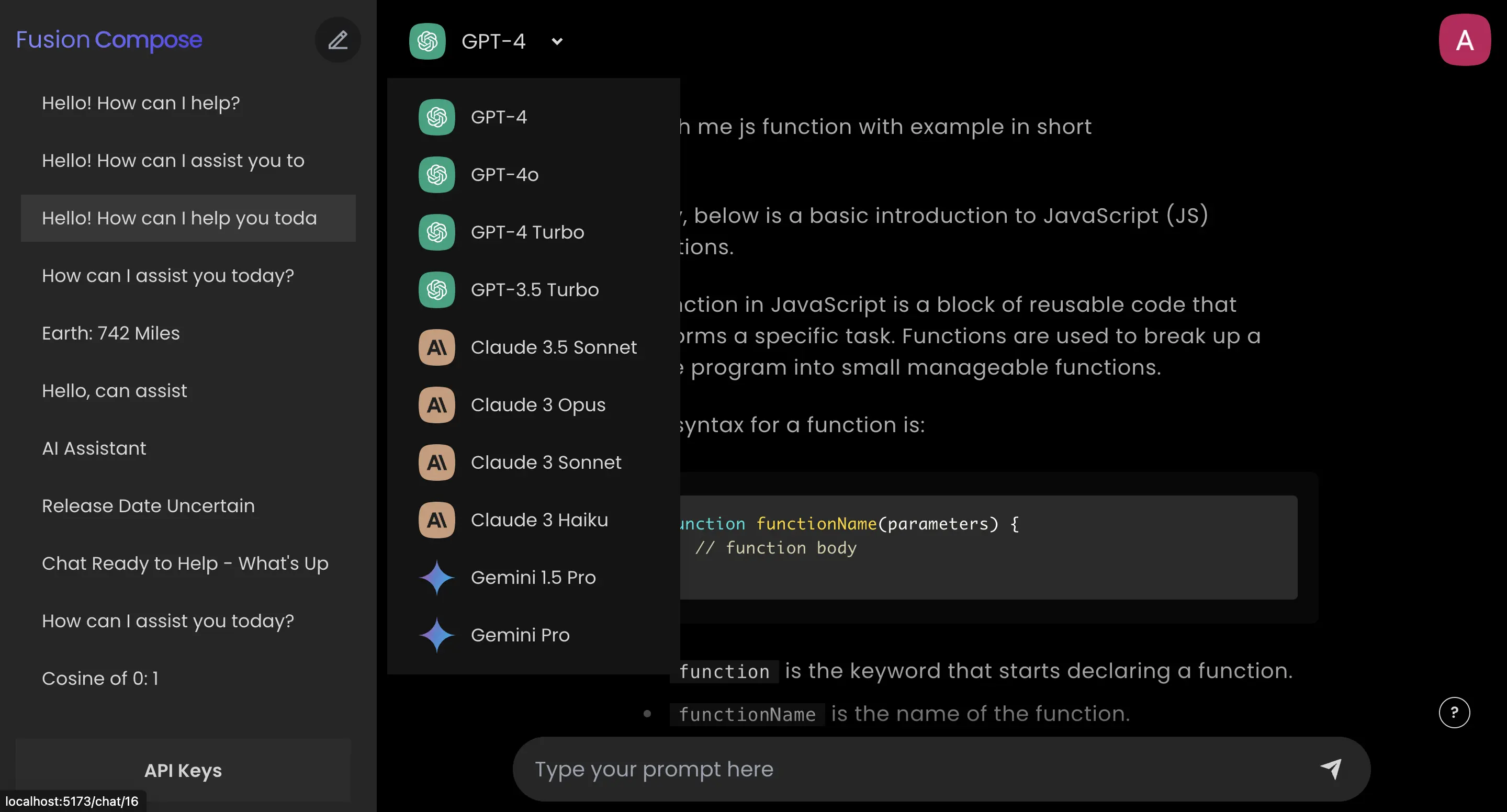The height and width of the screenshot is (812, 1507).
Task: Choose Claude 3.5 Sonnet model
Action: pyautogui.click(x=553, y=347)
